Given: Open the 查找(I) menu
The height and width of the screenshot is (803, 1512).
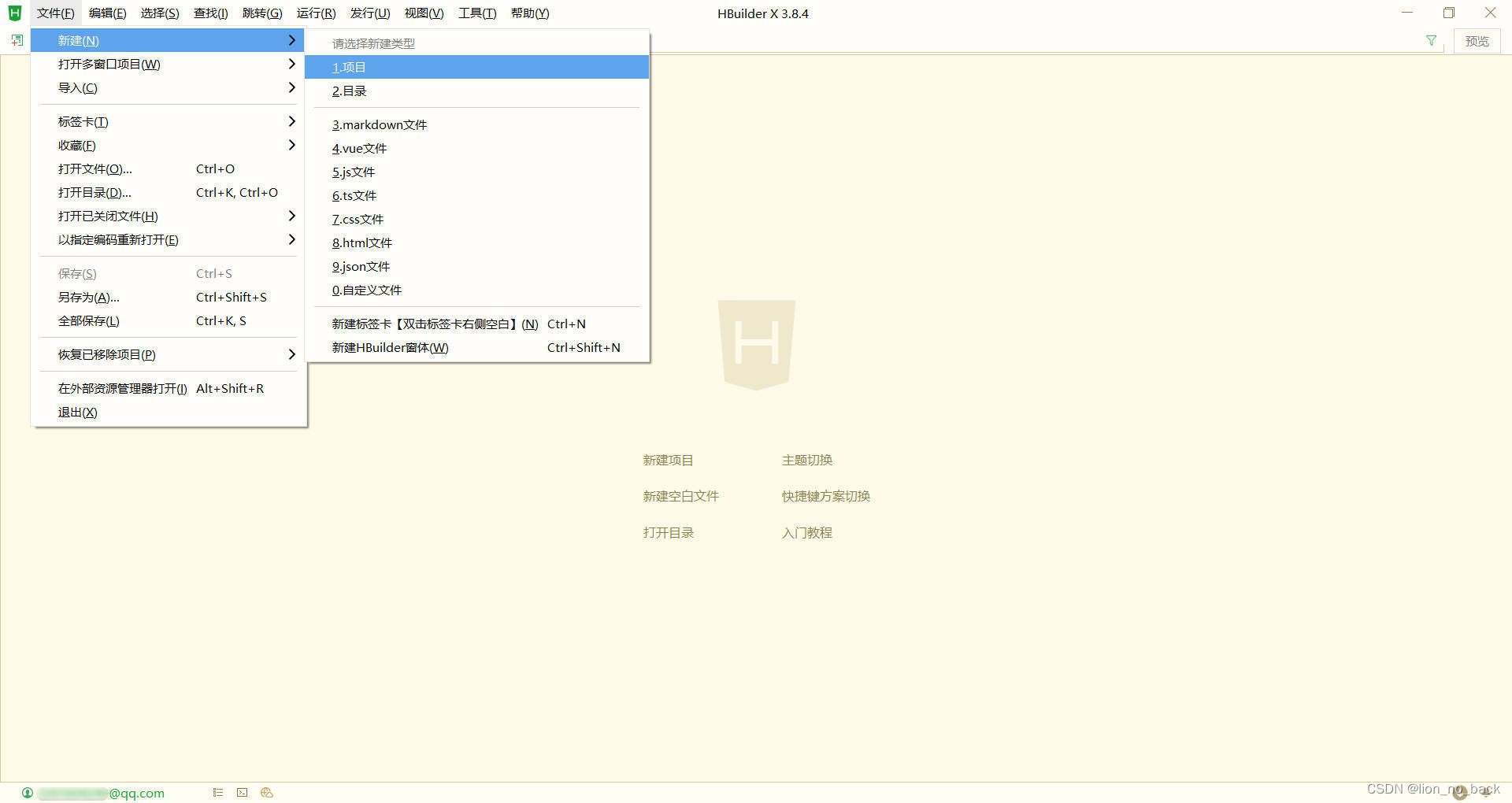Looking at the screenshot, I should pyautogui.click(x=210, y=13).
